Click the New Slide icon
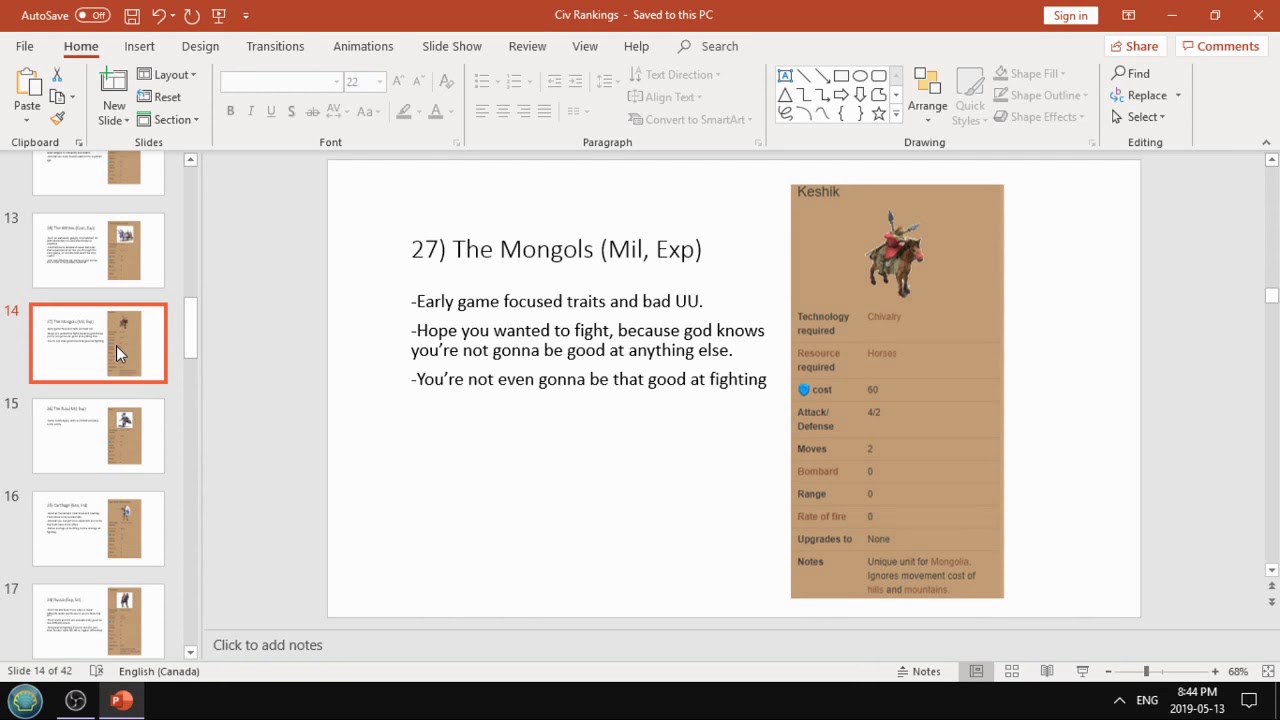Screen dimensions: 1280x720 pos(114,84)
